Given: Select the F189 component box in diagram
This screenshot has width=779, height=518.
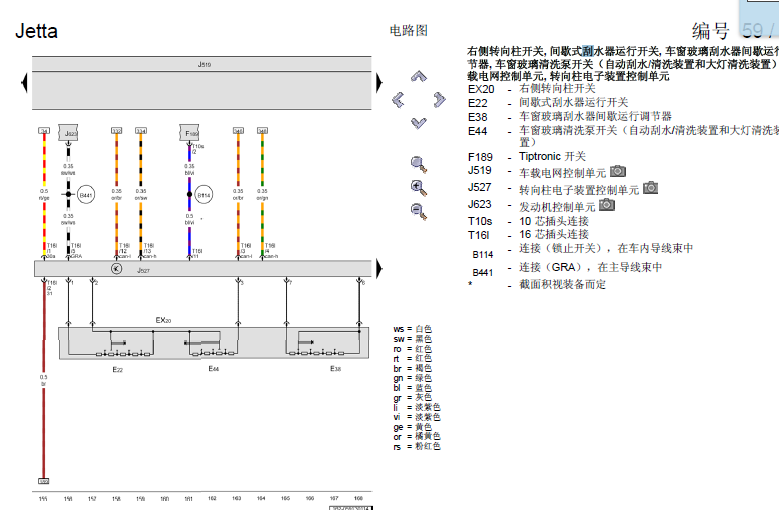Looking at the screenshot, I should [189, 133].
